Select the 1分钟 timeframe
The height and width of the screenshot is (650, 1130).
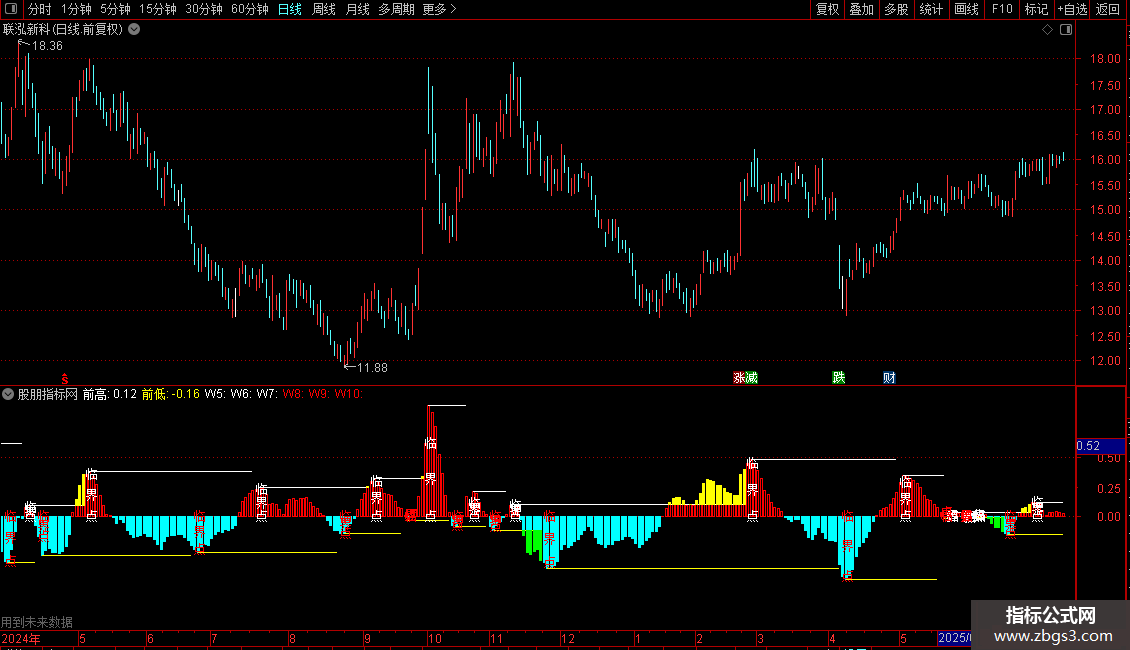click(x=76, y=9)
